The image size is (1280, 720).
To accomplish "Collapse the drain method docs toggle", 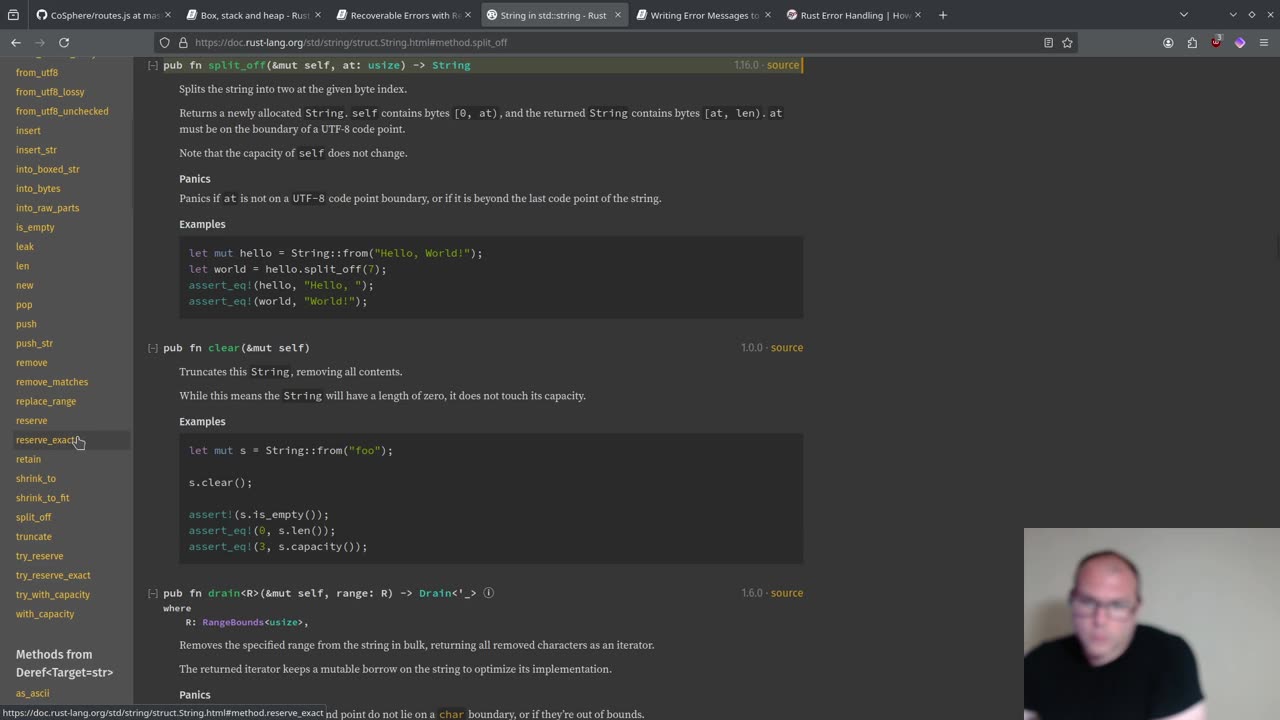I will tap(153, 593).
